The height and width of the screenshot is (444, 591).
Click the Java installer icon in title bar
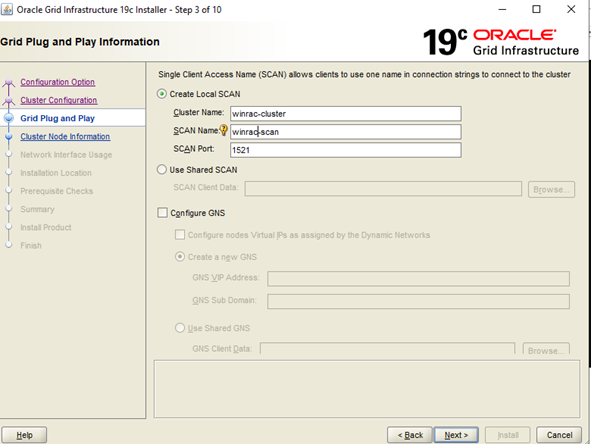pos(7,9)
